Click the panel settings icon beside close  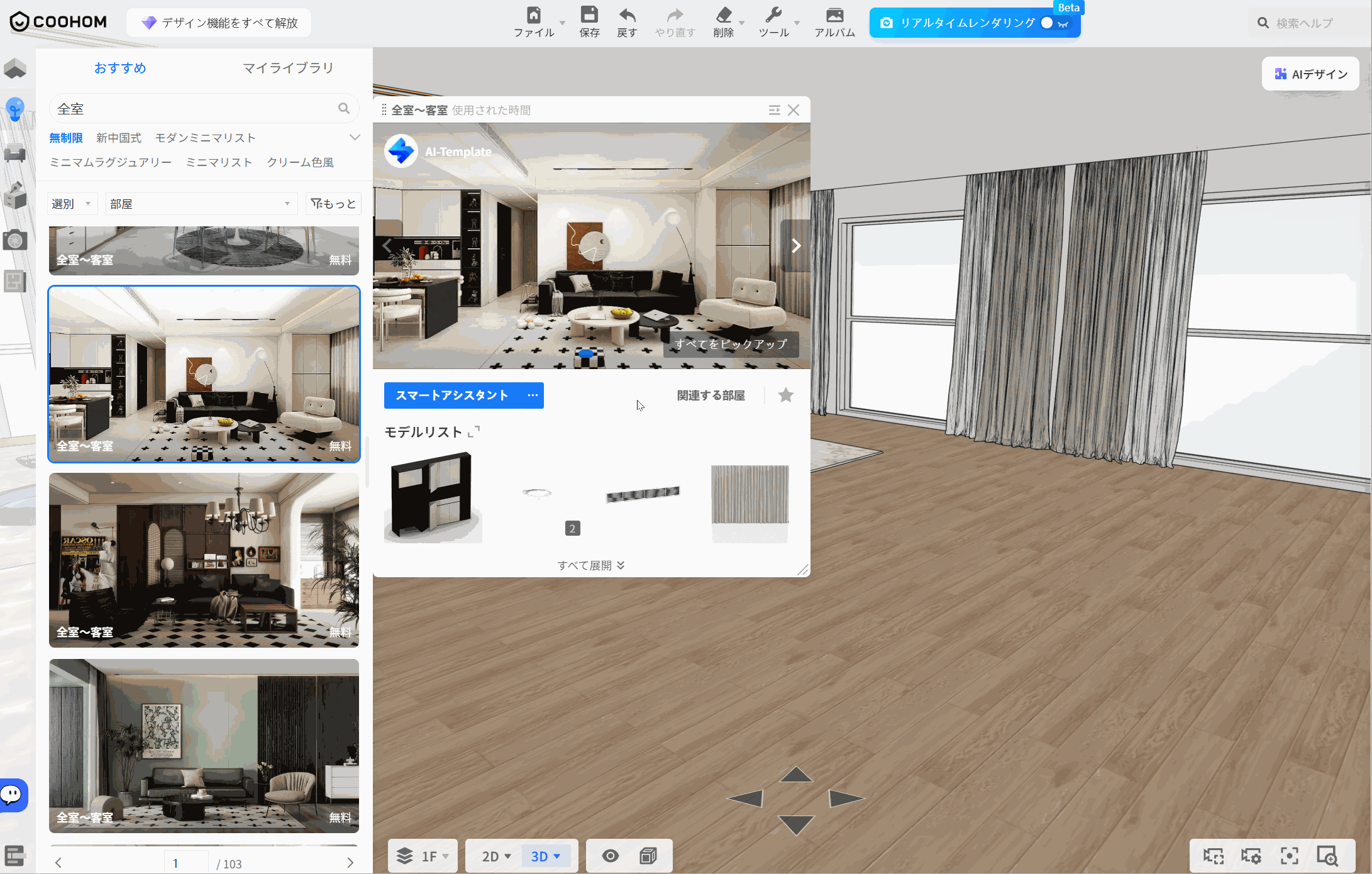point(775,110)
